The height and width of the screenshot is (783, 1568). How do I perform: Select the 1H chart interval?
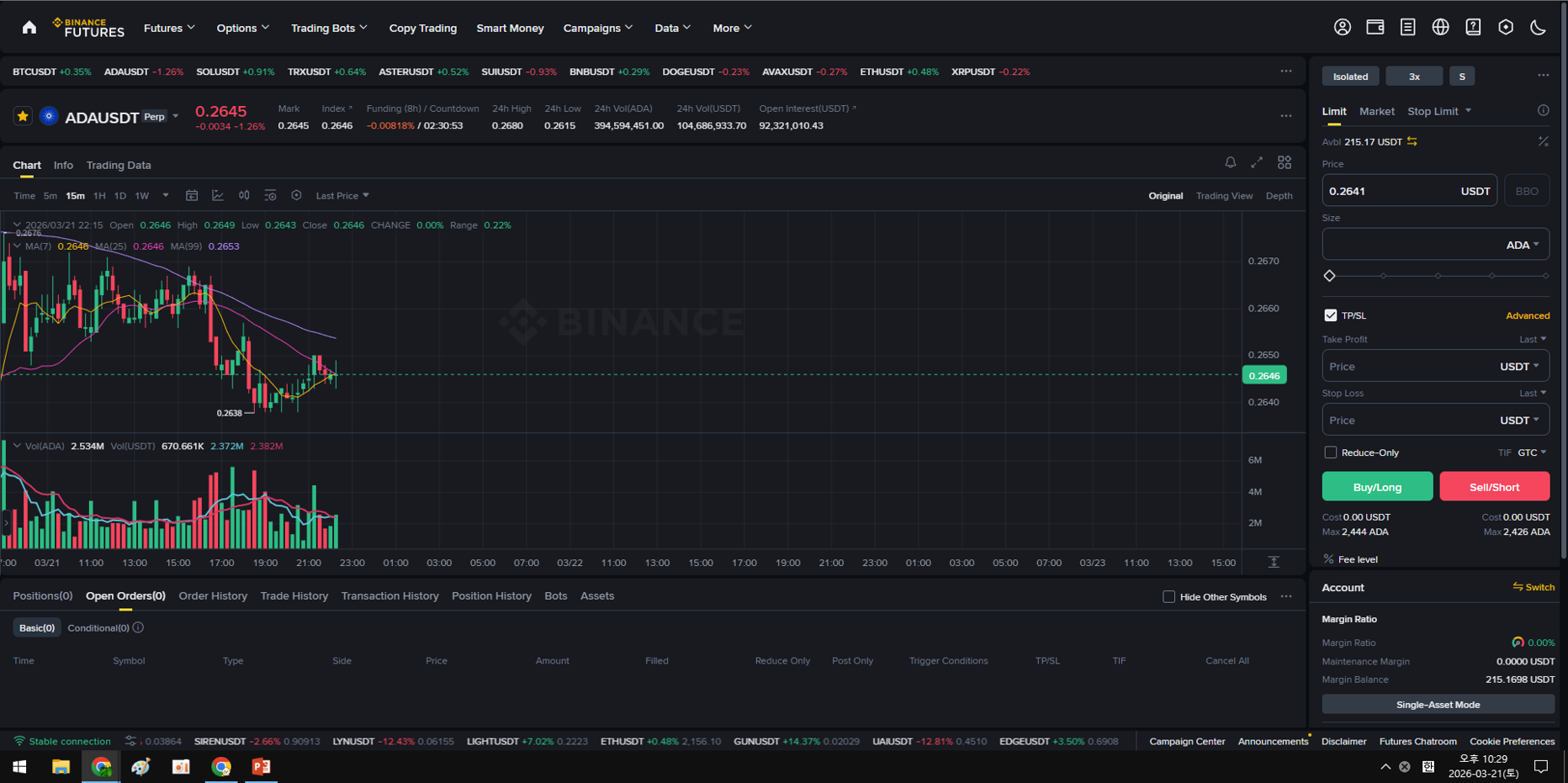tap(99, 196)
